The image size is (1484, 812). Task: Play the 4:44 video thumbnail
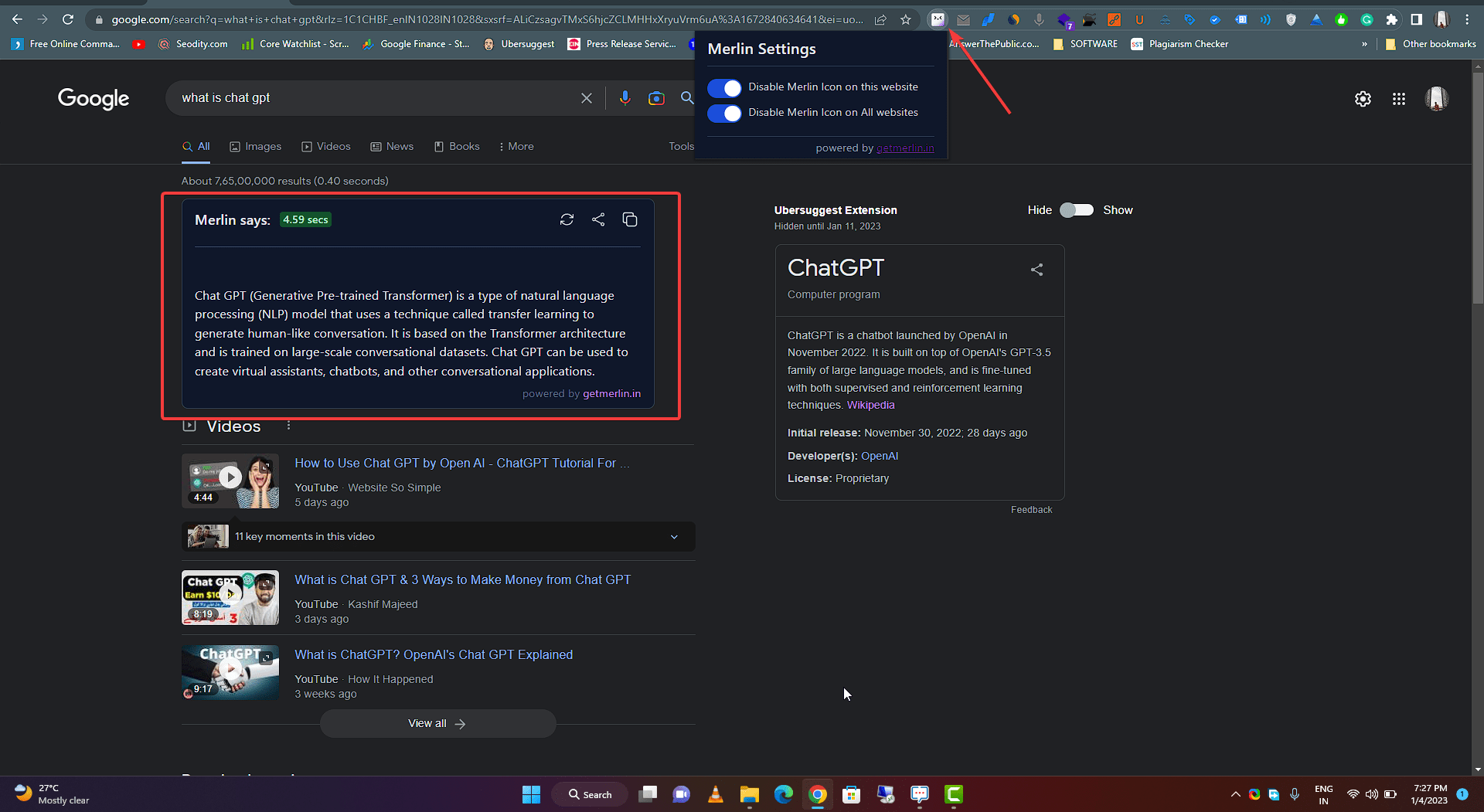230,481
